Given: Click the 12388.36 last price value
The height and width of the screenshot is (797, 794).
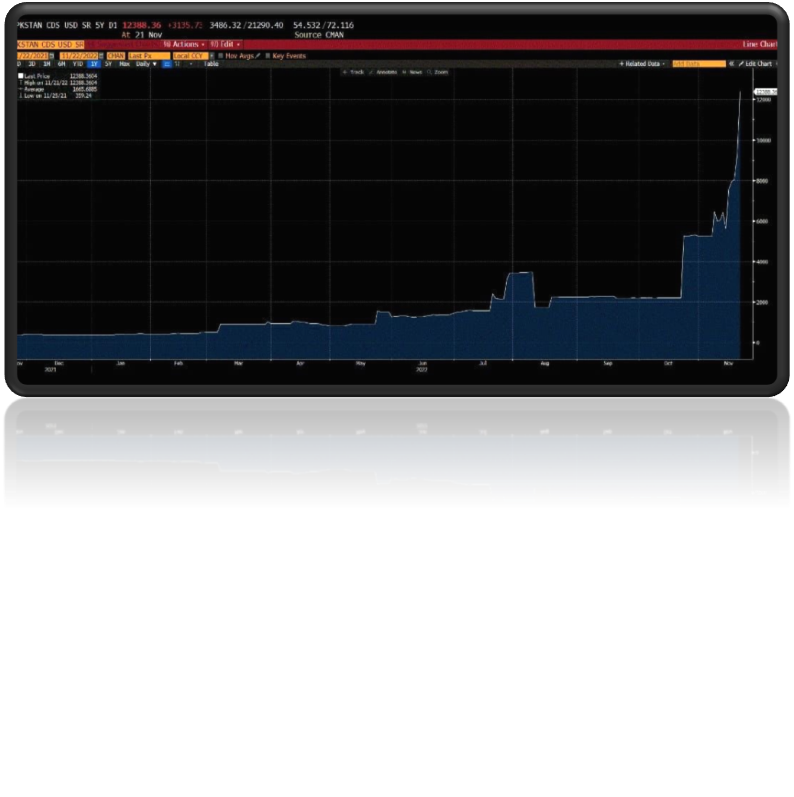Looking at the screenshot, I should [142, 25].
